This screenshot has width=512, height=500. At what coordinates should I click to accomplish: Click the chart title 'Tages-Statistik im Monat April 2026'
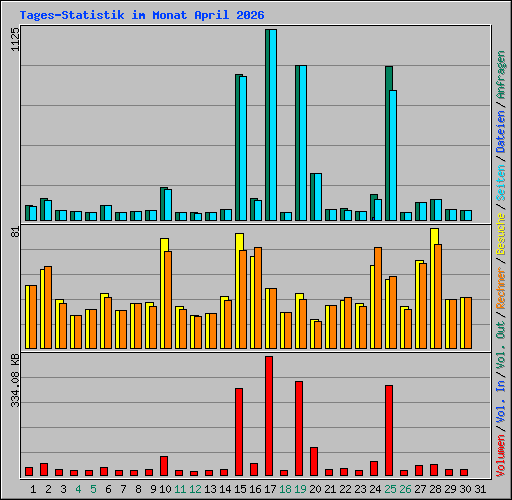pos(142,15)
